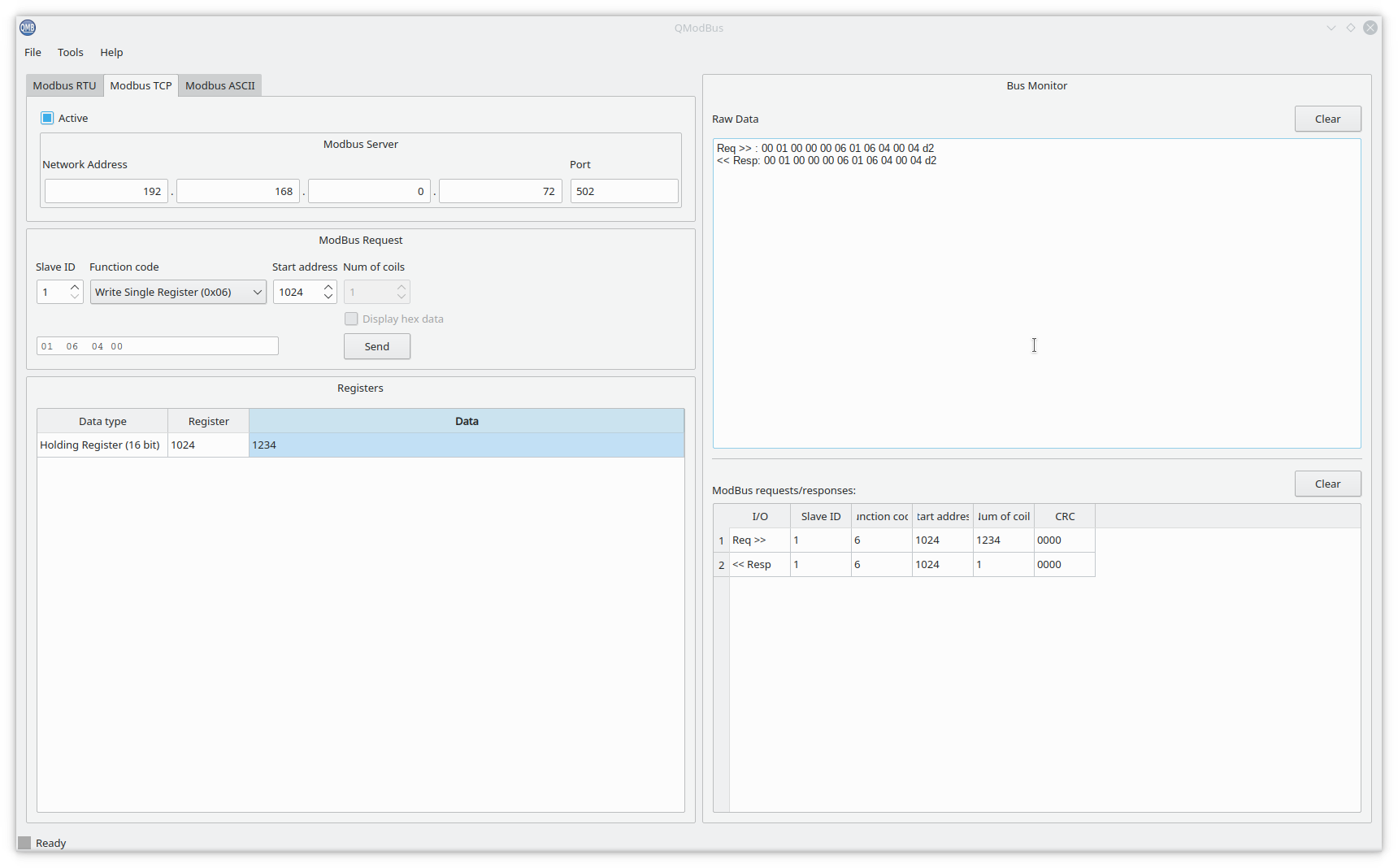Select the Holding Register (16 bit) cell
The height and width of the screenshot is (868, 1398).
tap(102, 445)
